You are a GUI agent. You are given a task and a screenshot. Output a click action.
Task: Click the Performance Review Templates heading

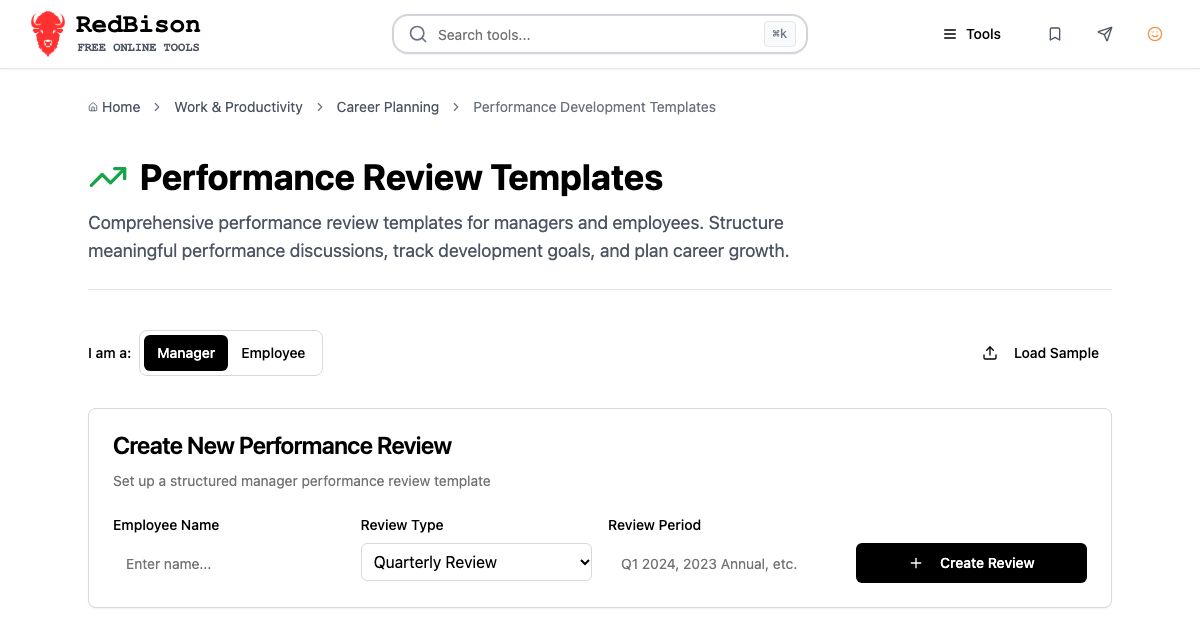point(401,178)
